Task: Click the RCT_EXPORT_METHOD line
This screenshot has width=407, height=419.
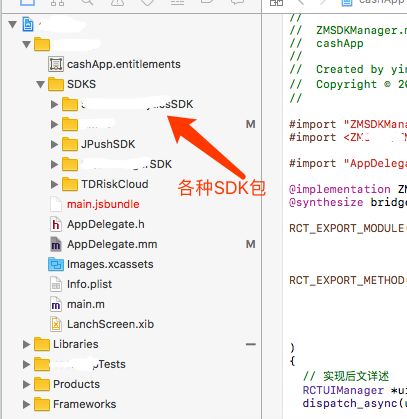Action: (348, 280)
